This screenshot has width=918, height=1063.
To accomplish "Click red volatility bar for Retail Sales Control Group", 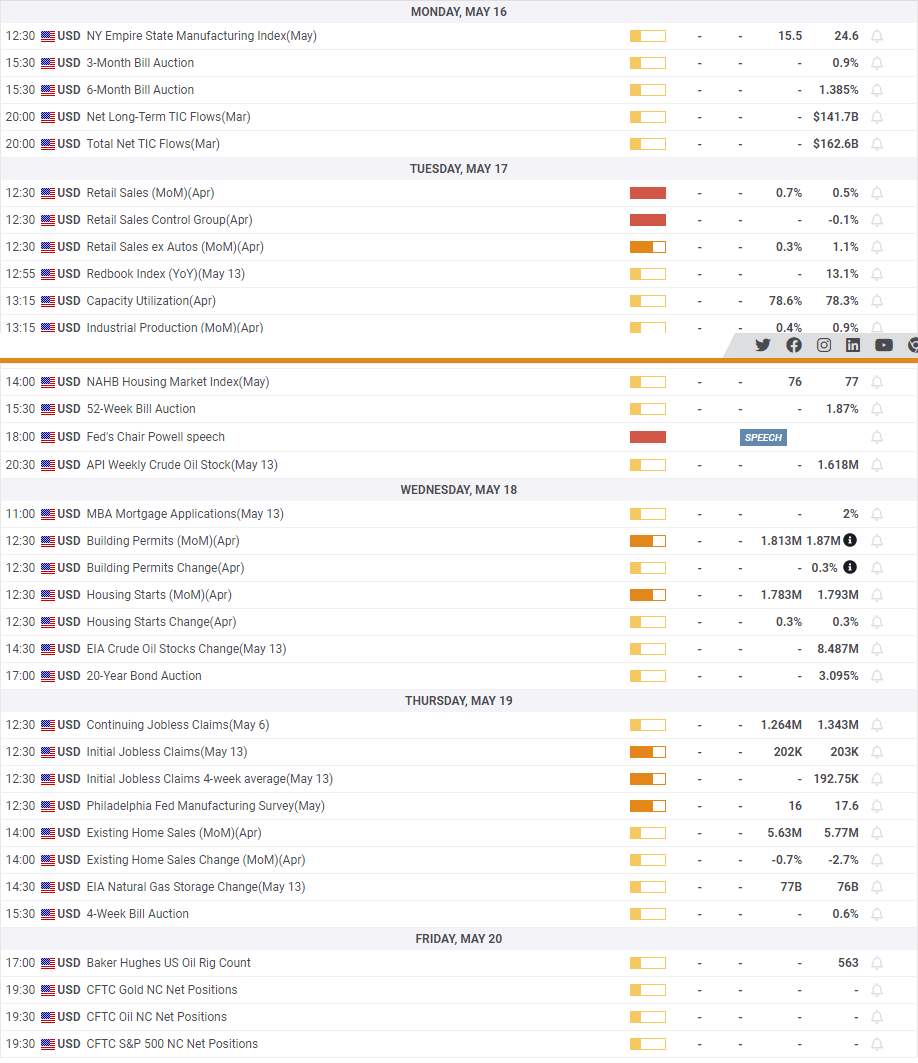I will coord(647,220).
